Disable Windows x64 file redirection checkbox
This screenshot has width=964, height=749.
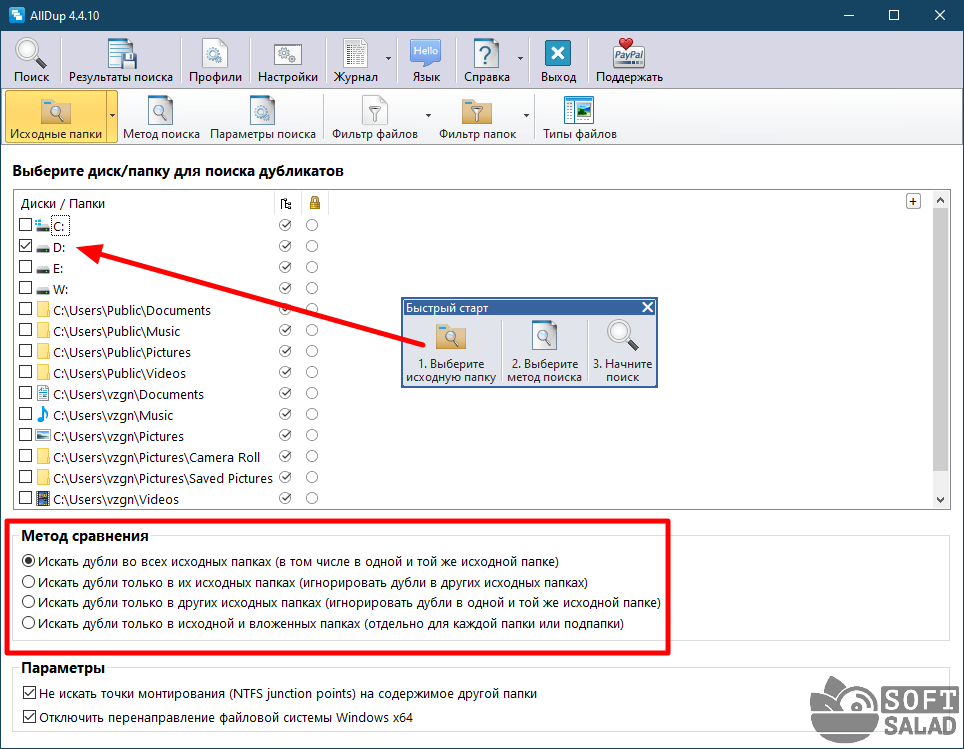point(29,717)
